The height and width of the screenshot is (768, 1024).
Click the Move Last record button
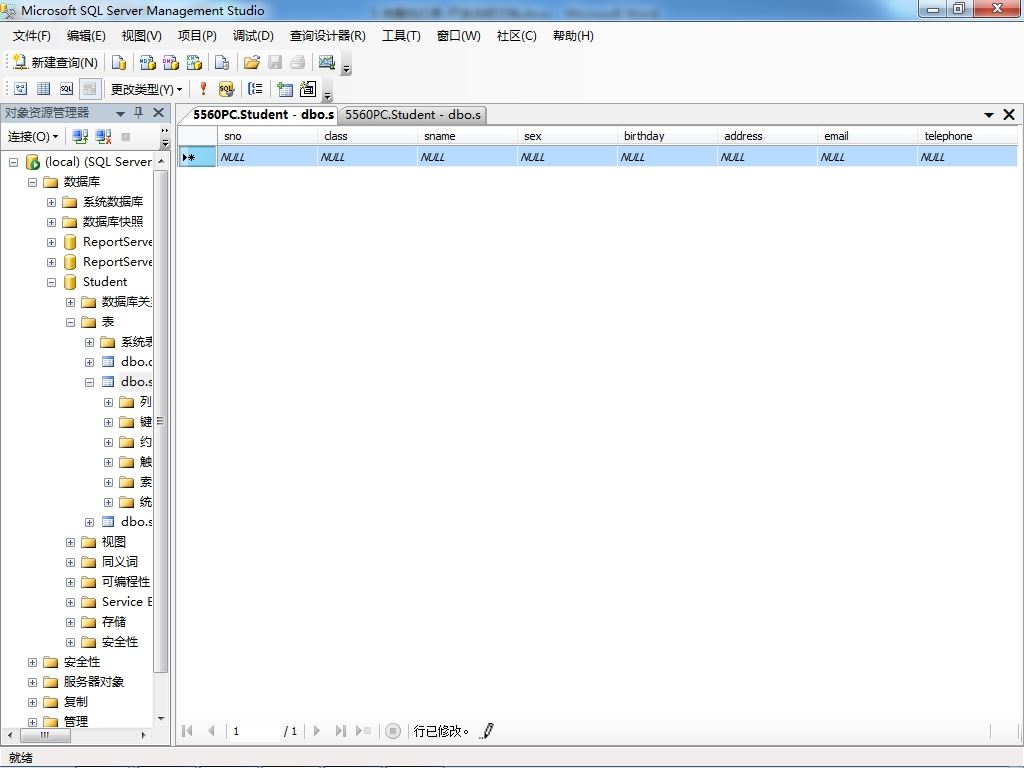pyautogui.click(x=340, y=731)
